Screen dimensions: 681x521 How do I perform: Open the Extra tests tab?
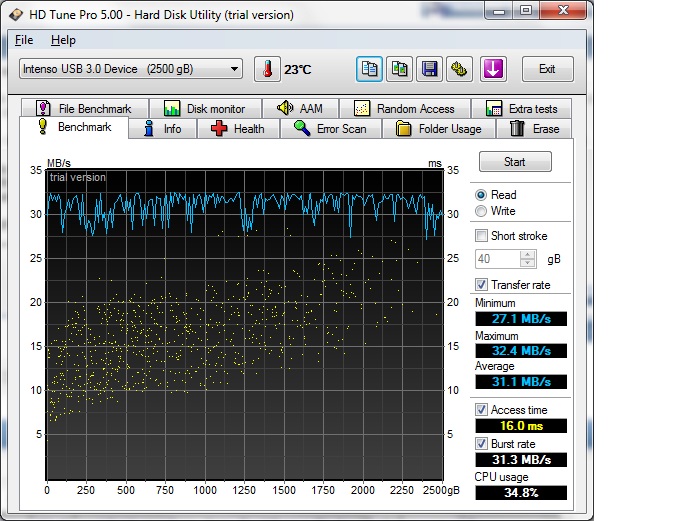(522, 109)
